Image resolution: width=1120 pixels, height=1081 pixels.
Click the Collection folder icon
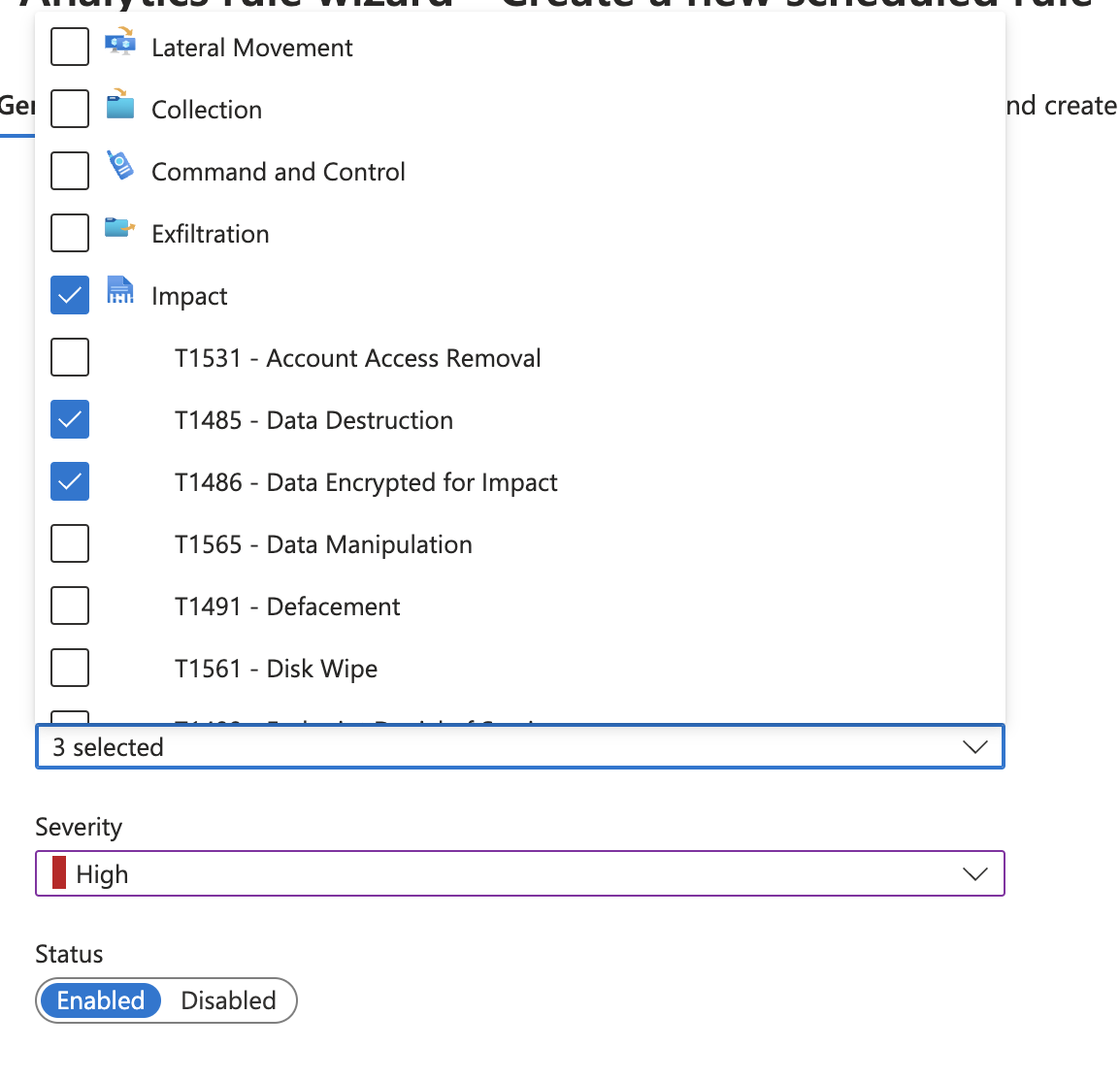pos(120,108)
